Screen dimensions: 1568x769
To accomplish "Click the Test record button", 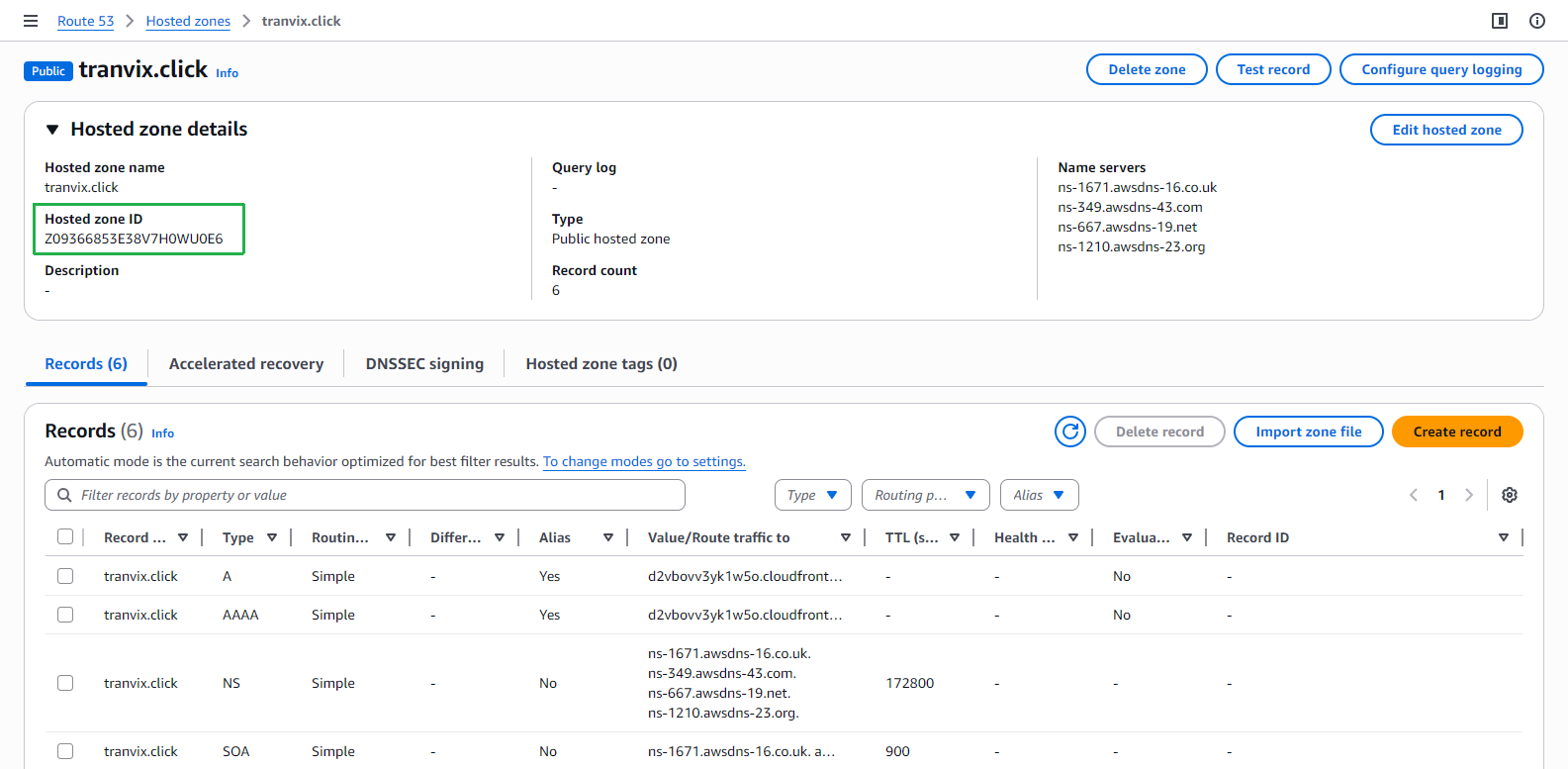I will tap(1273, 69).
